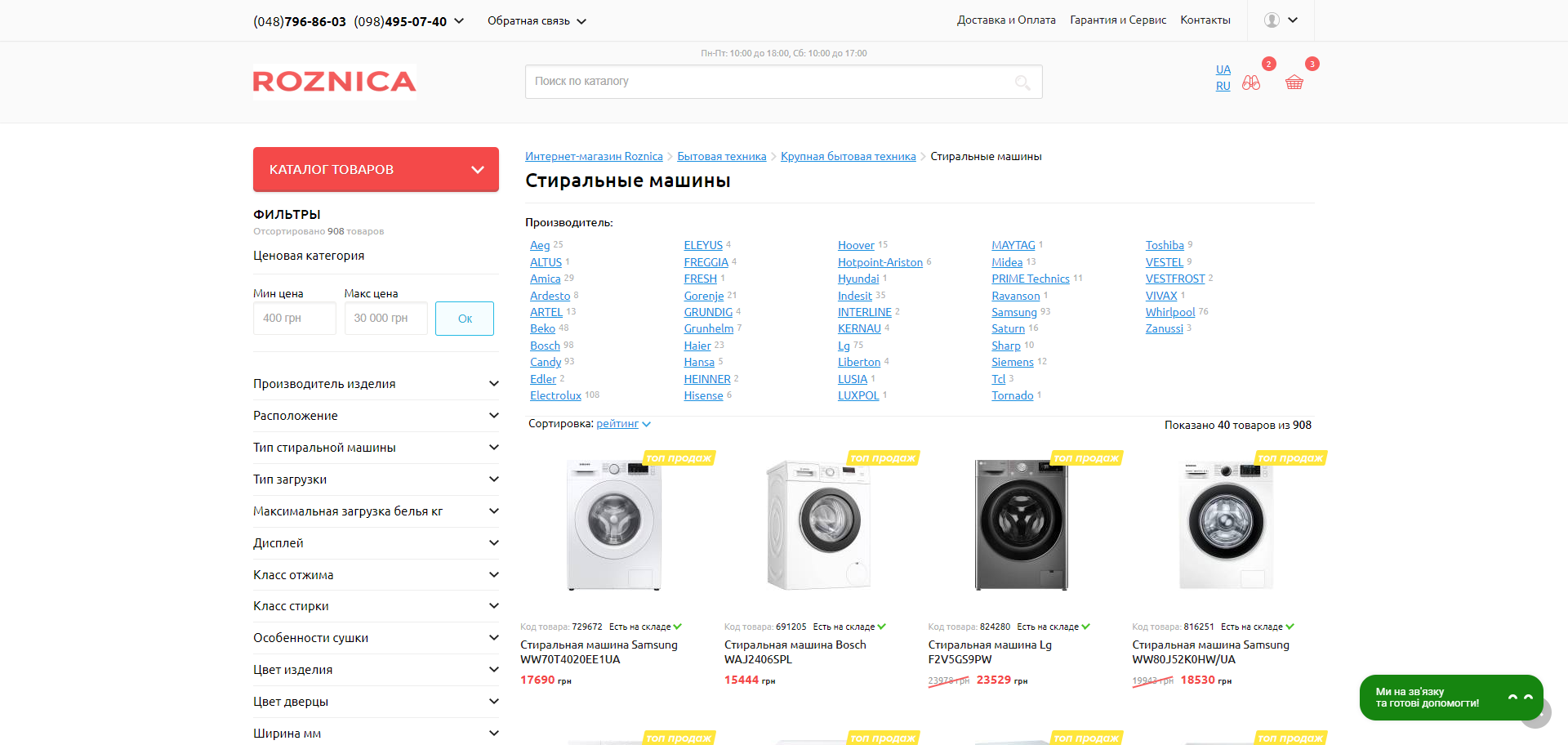This screenshot has height=745, width=1568.
Task: Filter by Zanussi manufacturer
Action: pos(1165,329)
